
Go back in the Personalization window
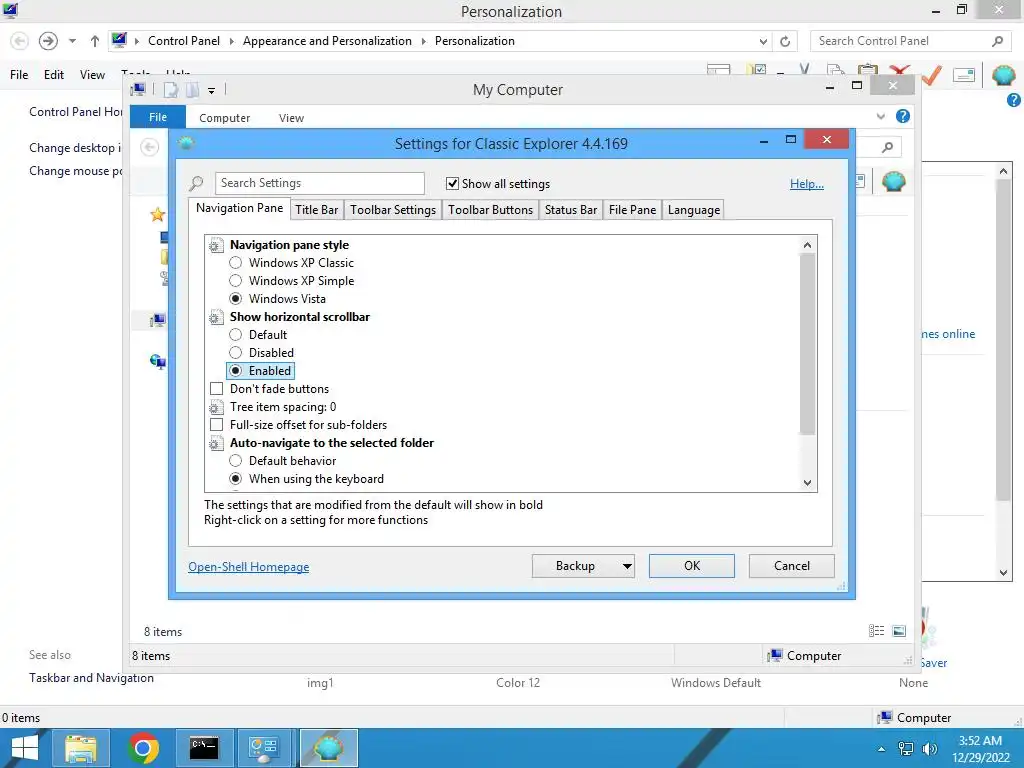click(x=20, y=41)
